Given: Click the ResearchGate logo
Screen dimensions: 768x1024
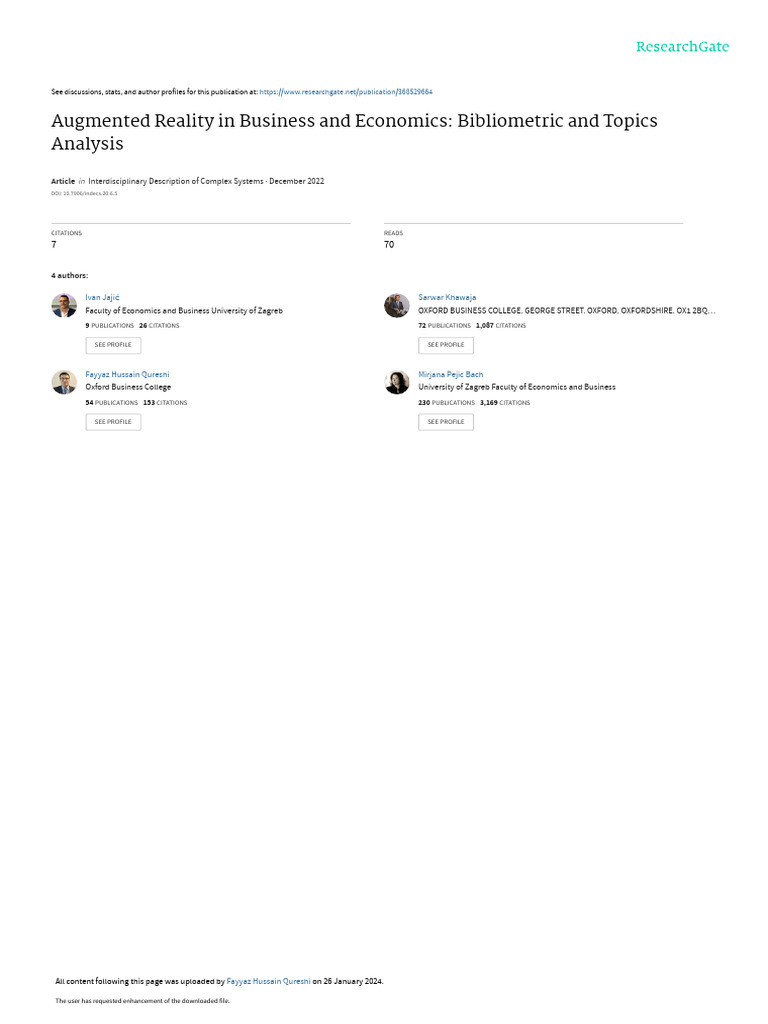Looking at the screenshot, I should (682, 47).
